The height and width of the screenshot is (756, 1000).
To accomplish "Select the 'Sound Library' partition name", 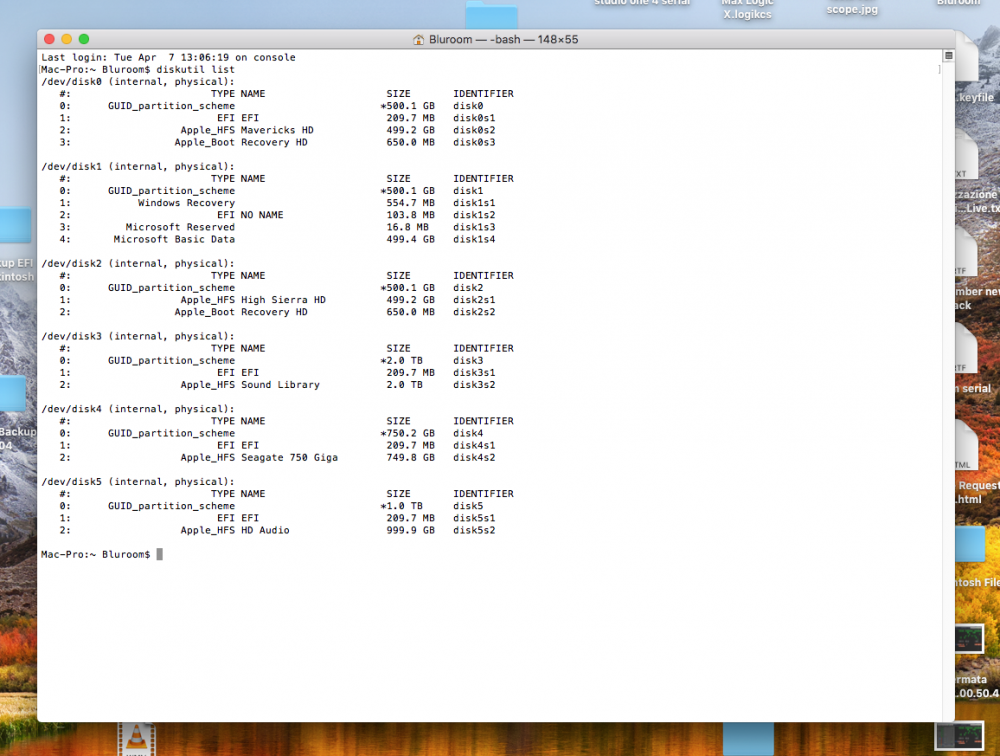I will point(280,385).
